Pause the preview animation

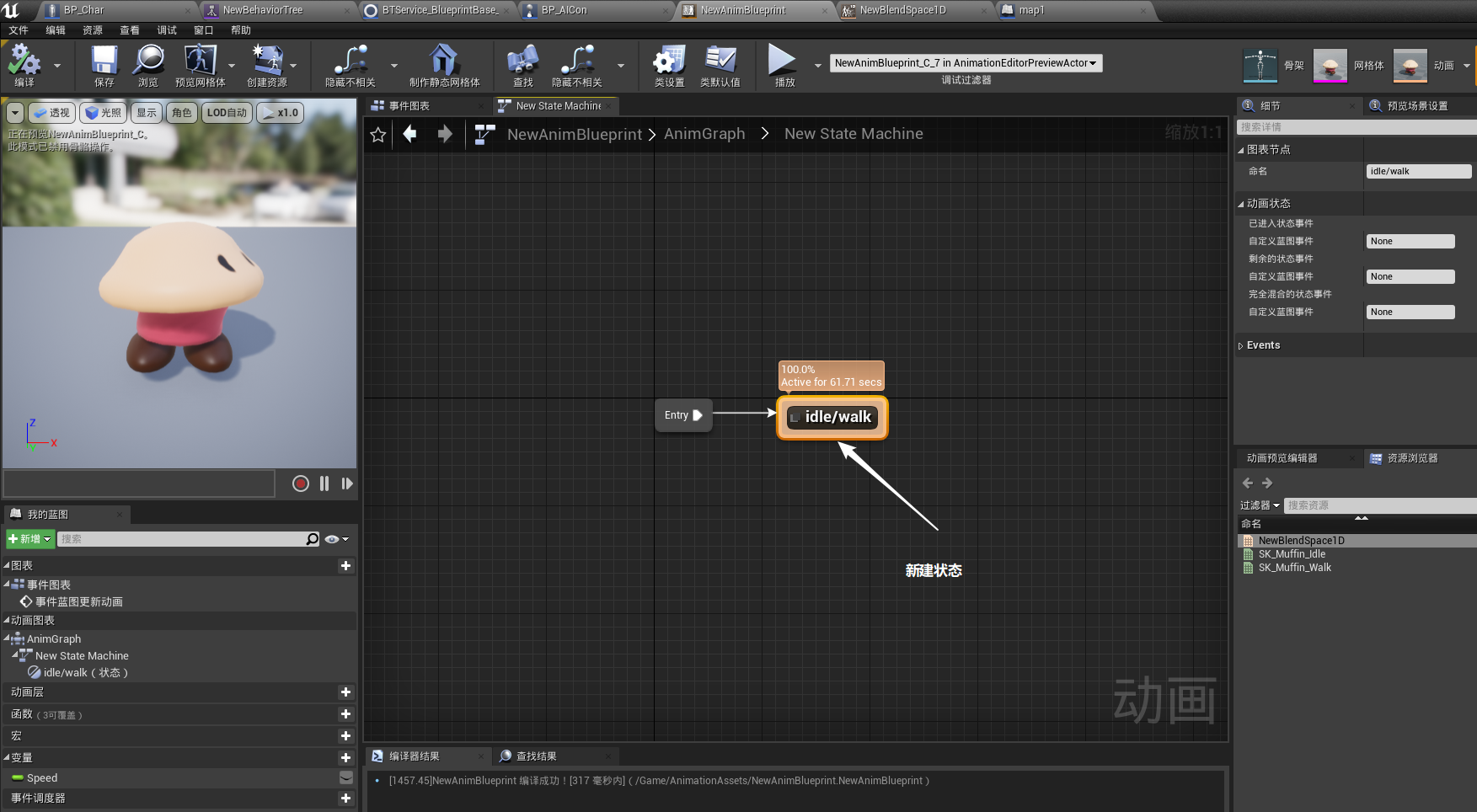pos(324,483)
